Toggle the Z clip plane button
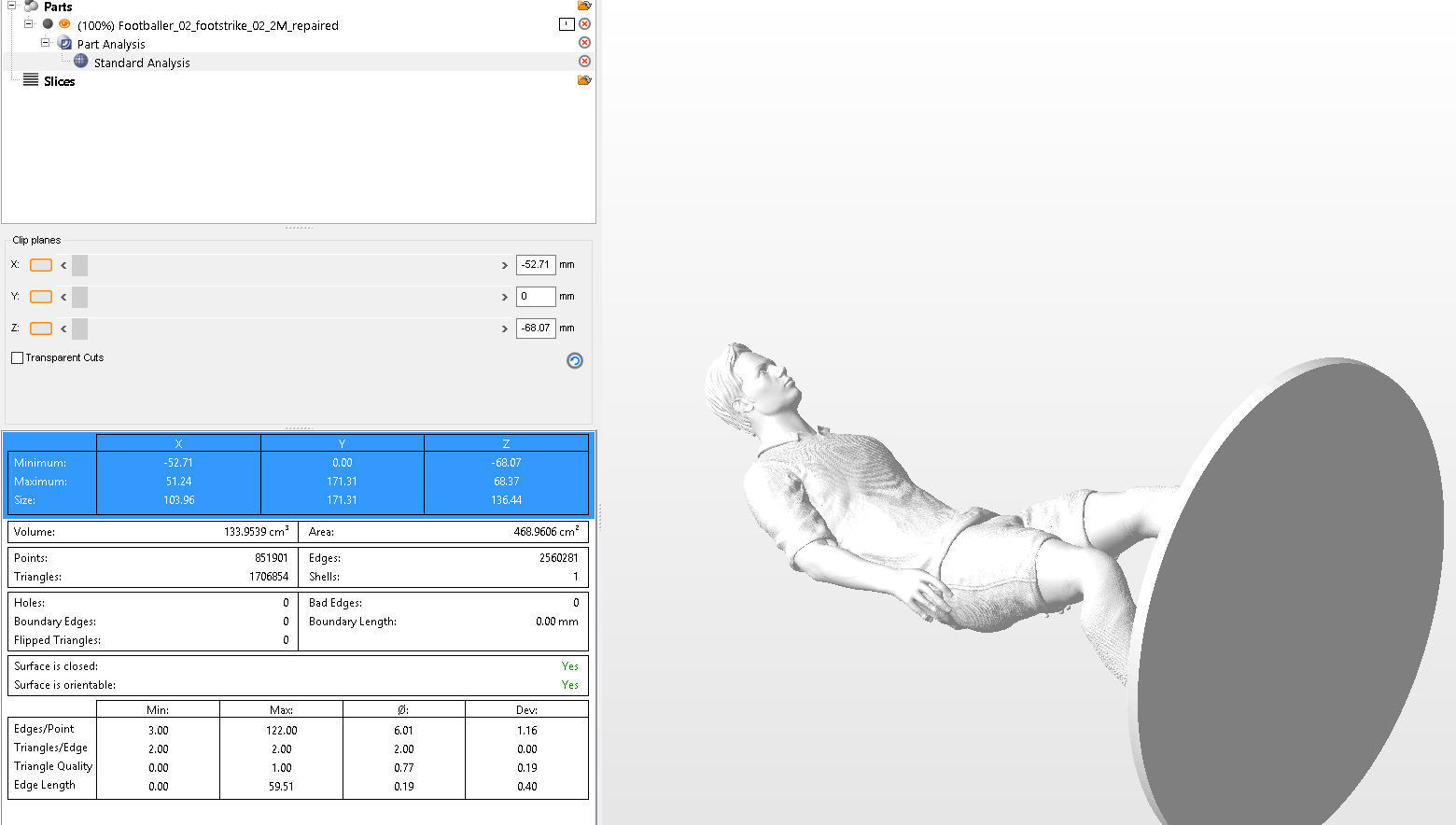1456x825 pixels. click(x=41, y=329)
